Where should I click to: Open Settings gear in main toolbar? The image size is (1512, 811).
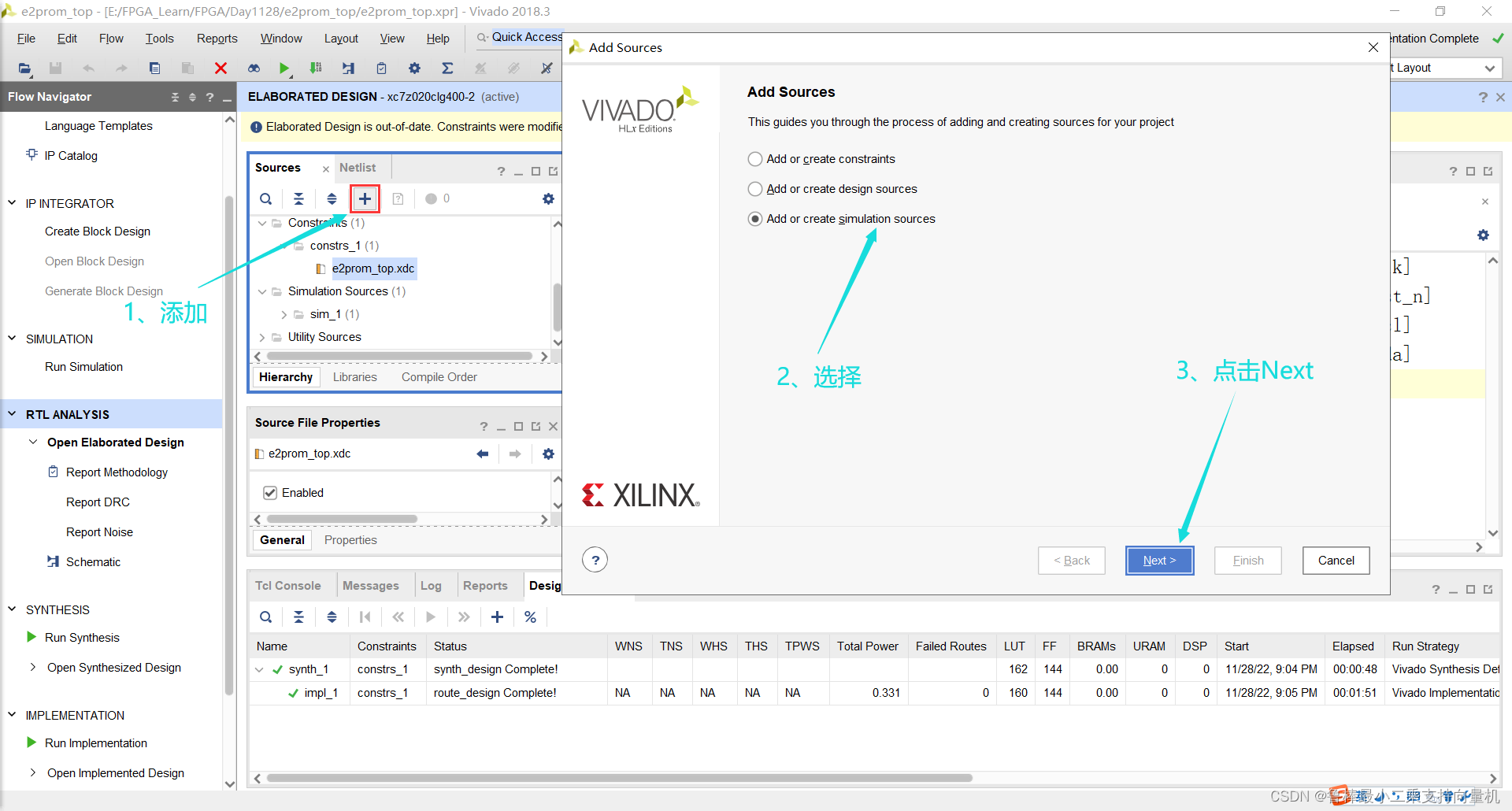(414, 69)
